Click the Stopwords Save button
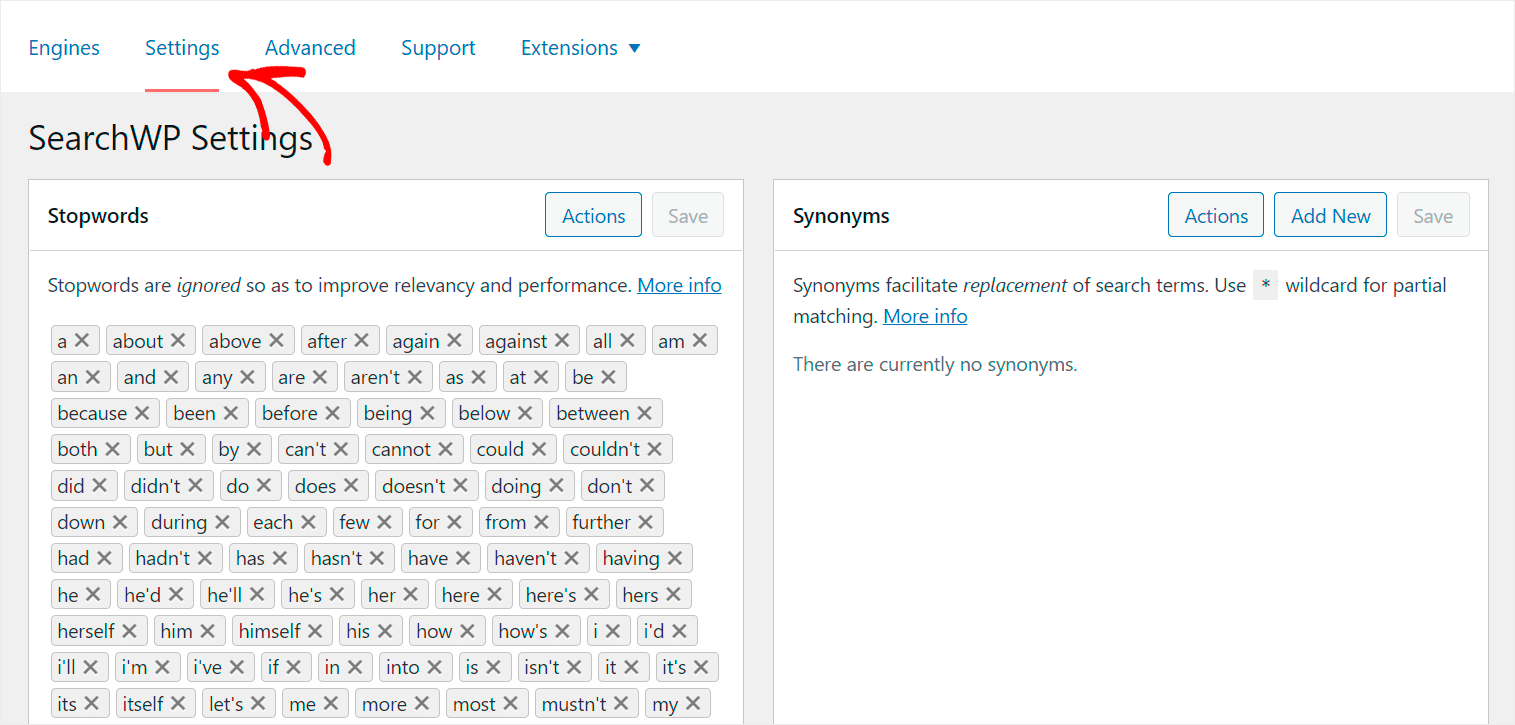 (x=688, y=216)
